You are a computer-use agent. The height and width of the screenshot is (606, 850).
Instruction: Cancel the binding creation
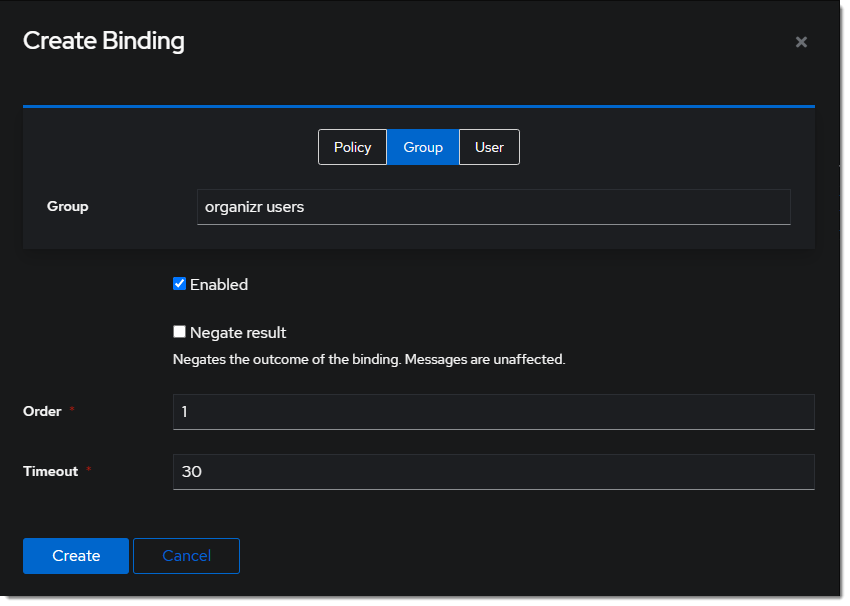(x=186, y=556)
